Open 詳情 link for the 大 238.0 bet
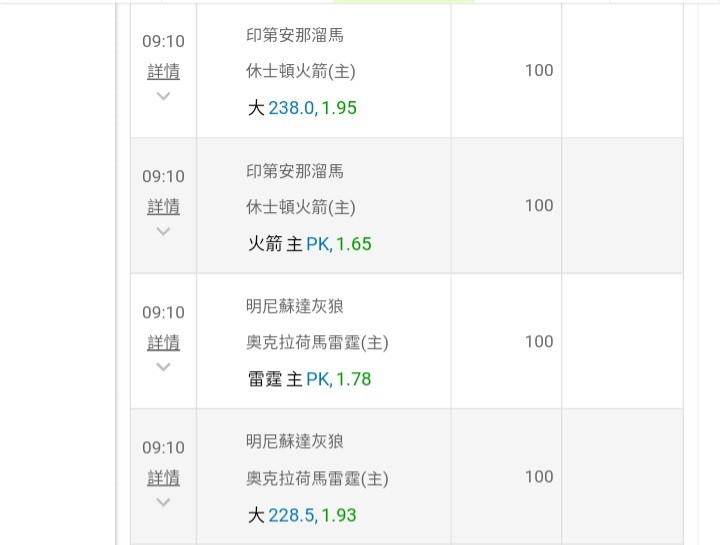Screen dimensions: 720x545 tap(163, 71)
